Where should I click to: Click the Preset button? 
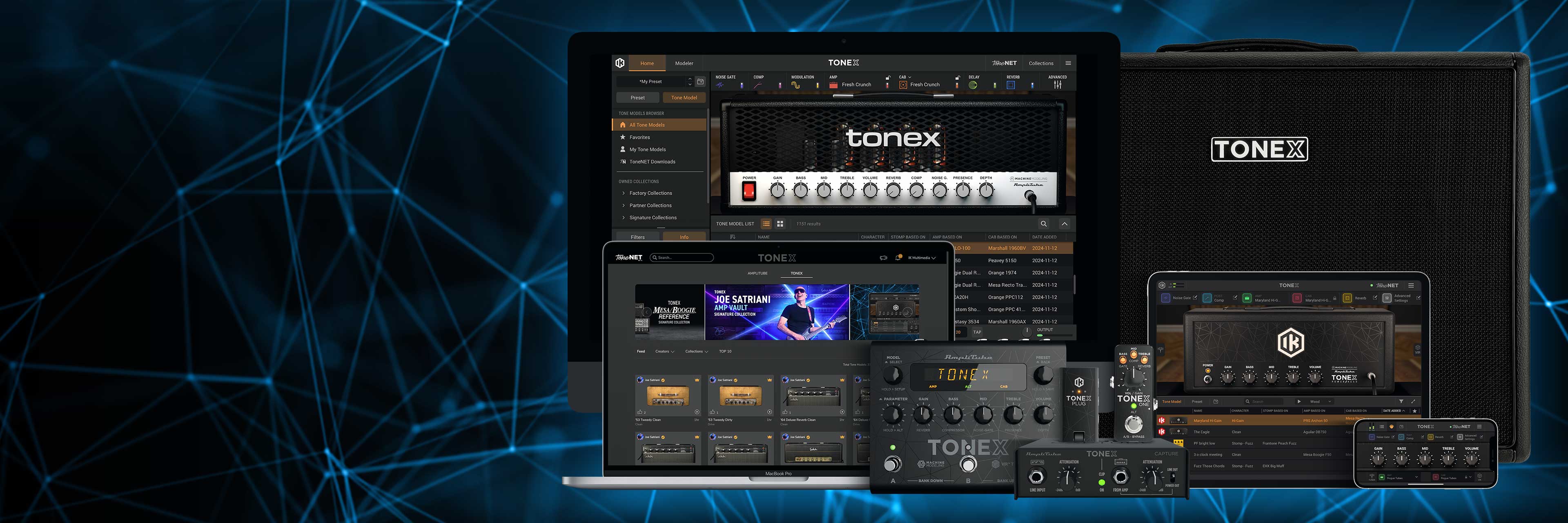tap(637, 97)
